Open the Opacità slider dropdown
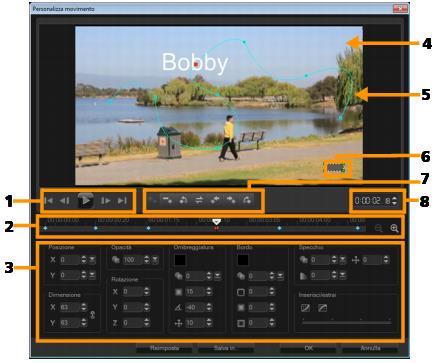 pos(155,260)
